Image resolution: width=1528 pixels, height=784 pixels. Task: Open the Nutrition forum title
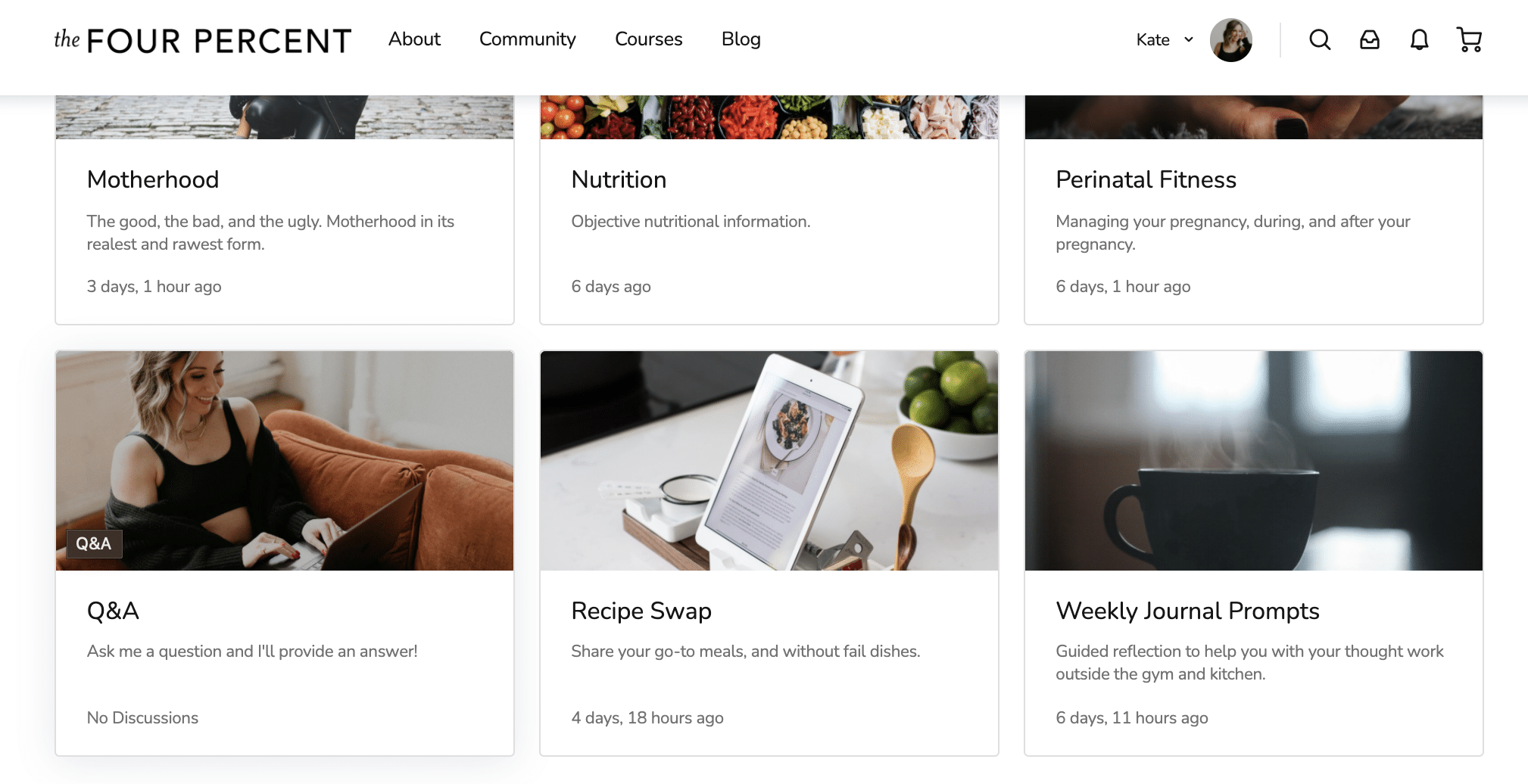tap(619, 179)
